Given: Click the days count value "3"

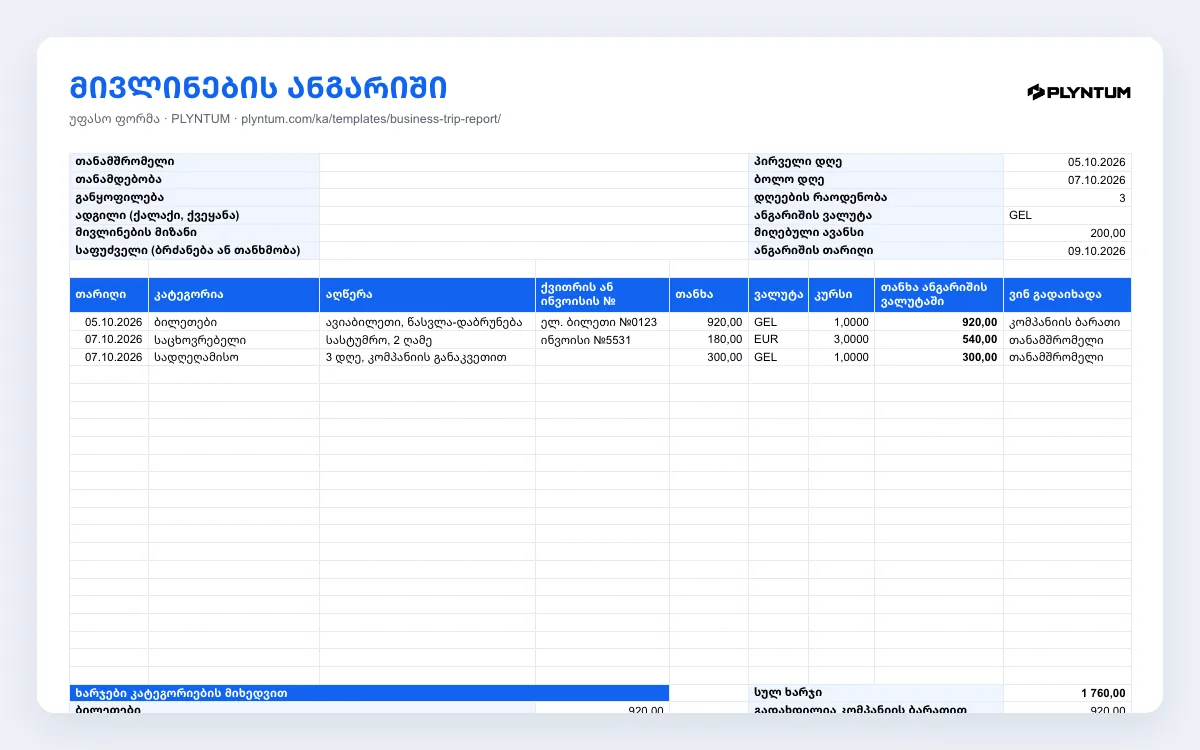Looking at the screenshot, I should point(1067,198).
